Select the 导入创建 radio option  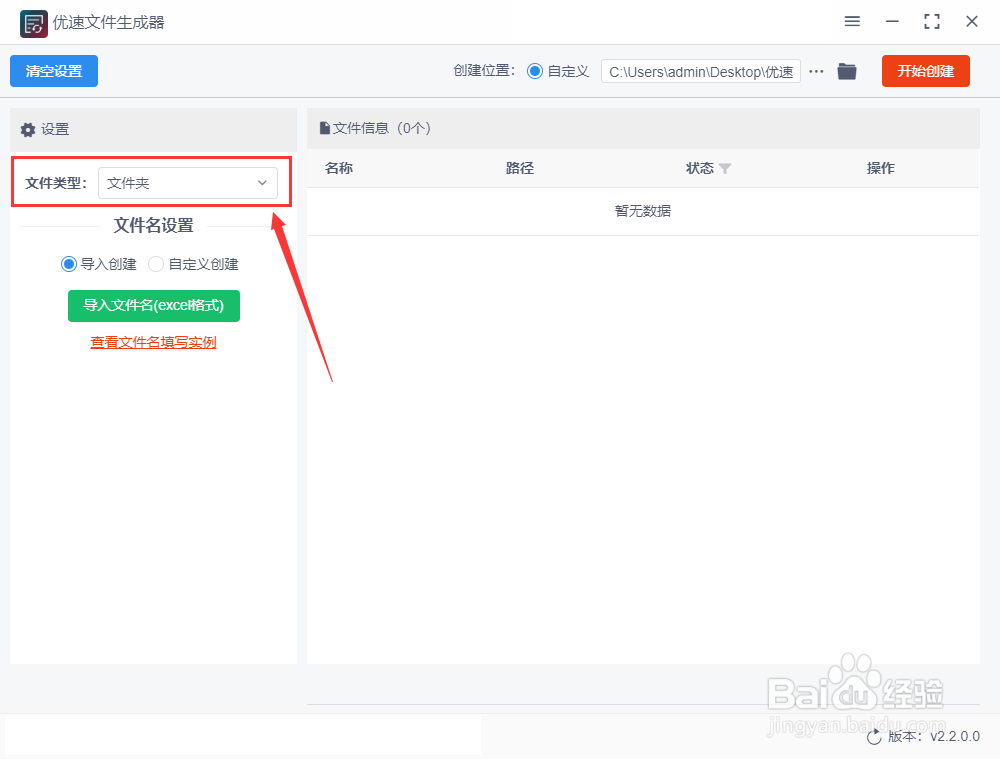coord(69,264)
